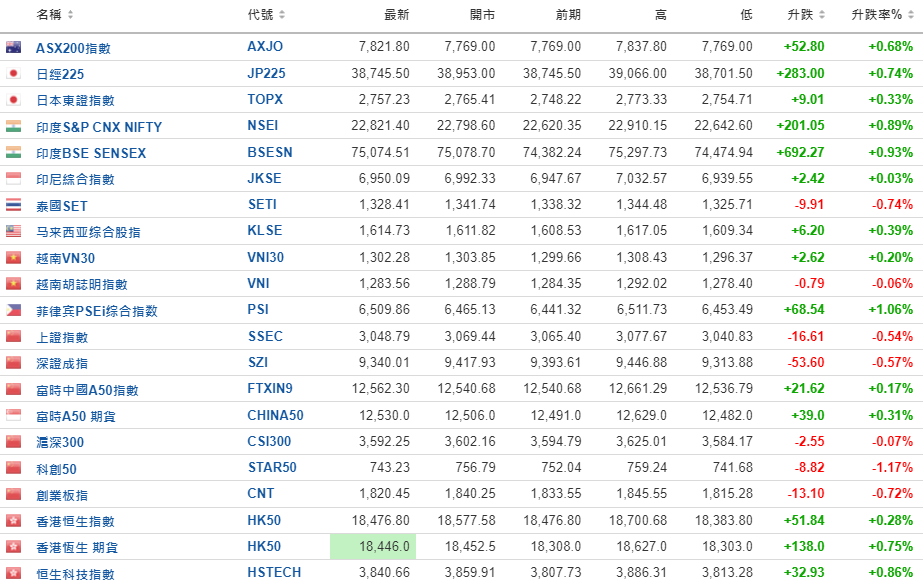The height and width of the screenshot is (586, 923).
Task: Click the BSESN ticker code
Action: click(270, 152)
